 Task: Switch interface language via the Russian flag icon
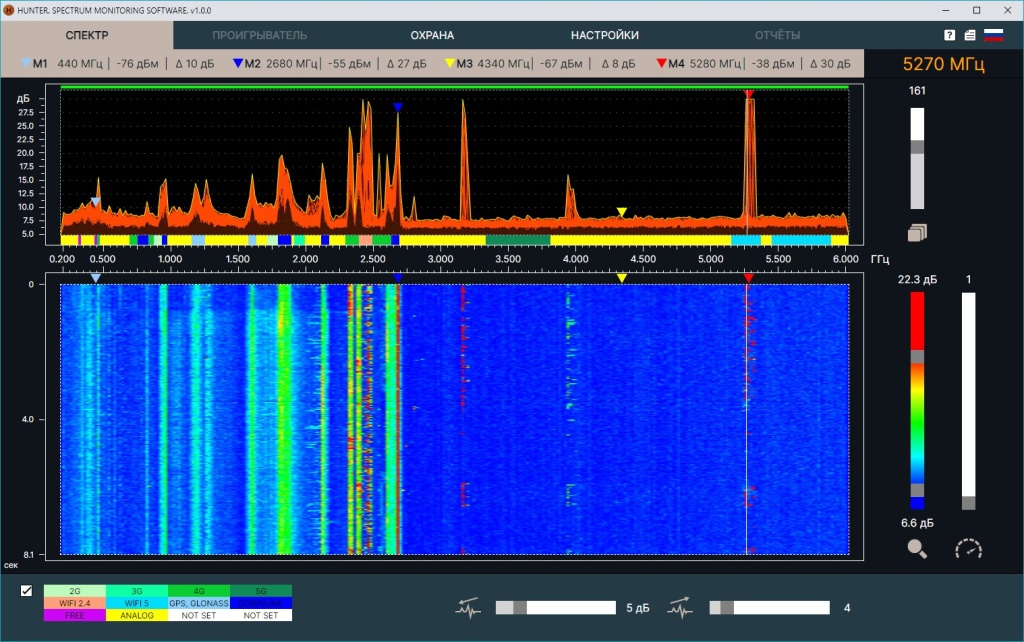992,33
